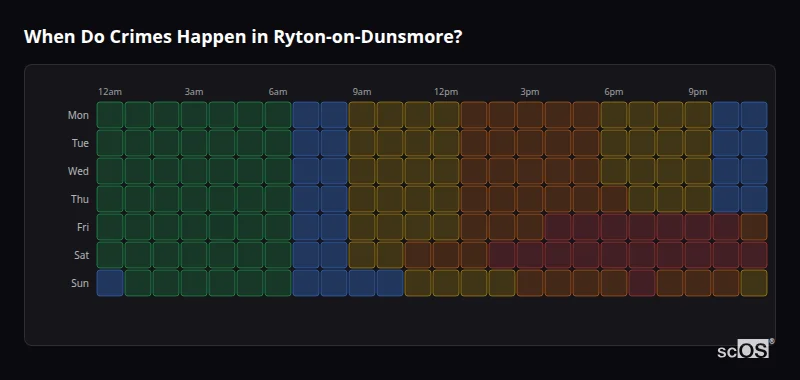
Task: Click the 6pm column label
Action: pyautogui.click(x=614, y=92)
